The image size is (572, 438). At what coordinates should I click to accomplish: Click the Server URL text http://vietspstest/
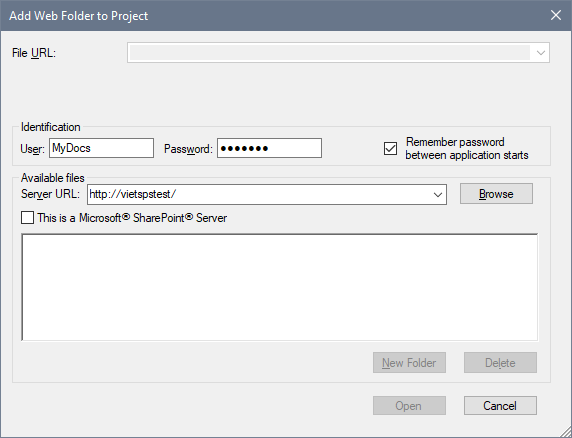click(133, 194)
